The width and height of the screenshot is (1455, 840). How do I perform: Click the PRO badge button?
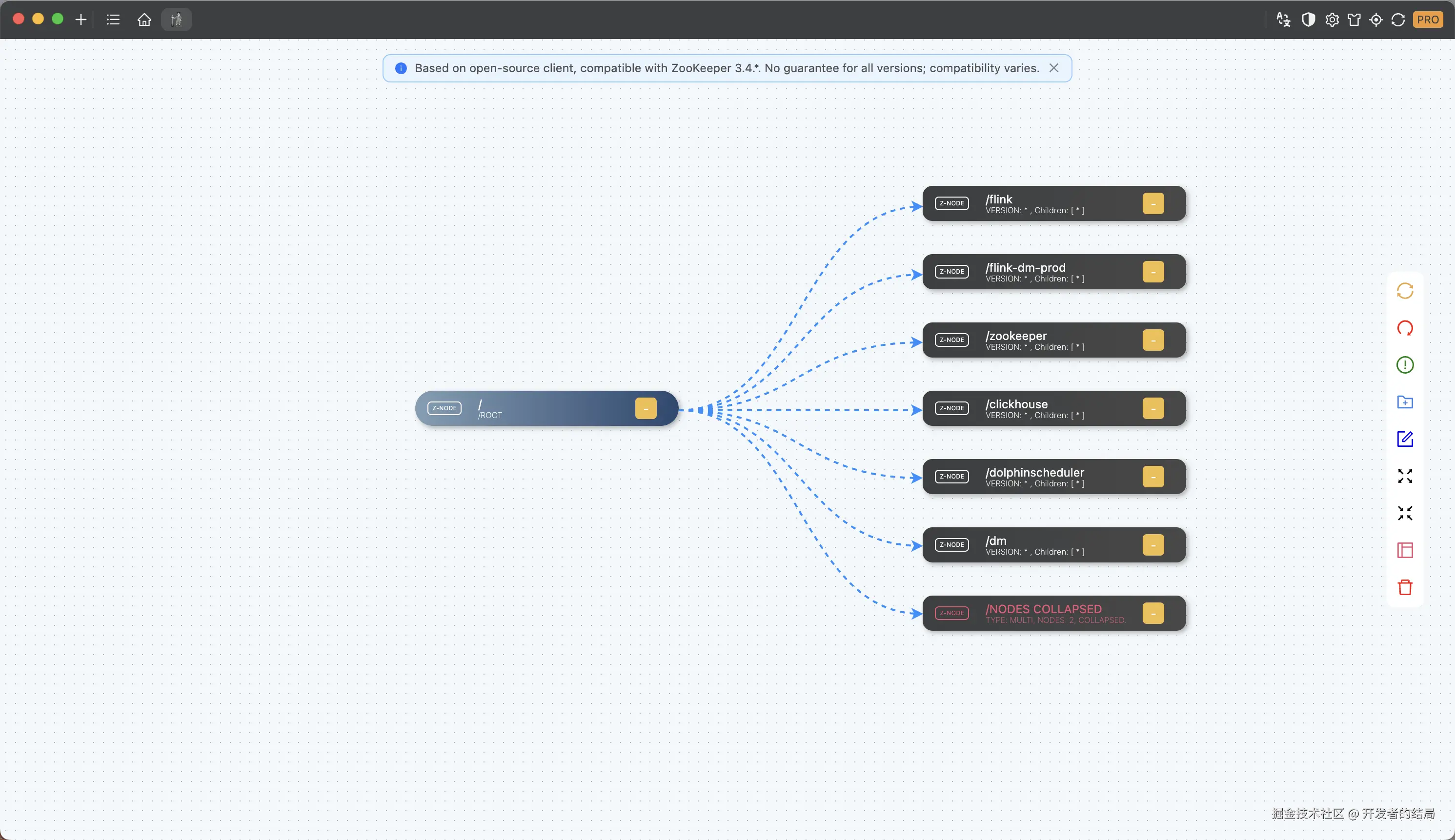point(1427,20)
